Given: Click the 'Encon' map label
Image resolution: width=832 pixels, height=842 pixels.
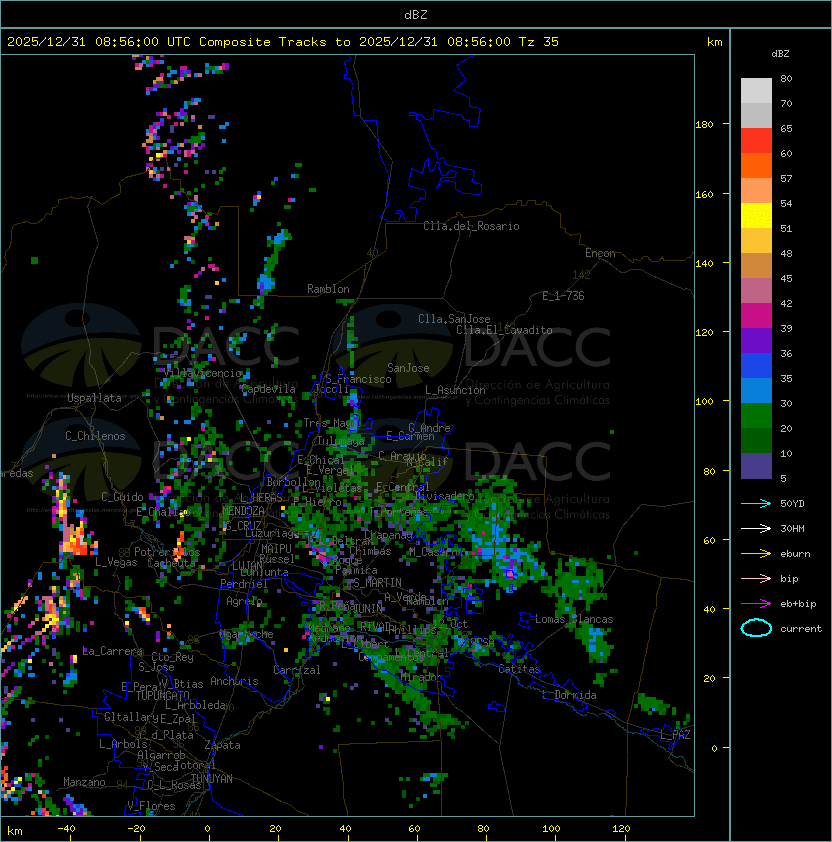Looking at the screenshot, I should click(x=600, y=253).
